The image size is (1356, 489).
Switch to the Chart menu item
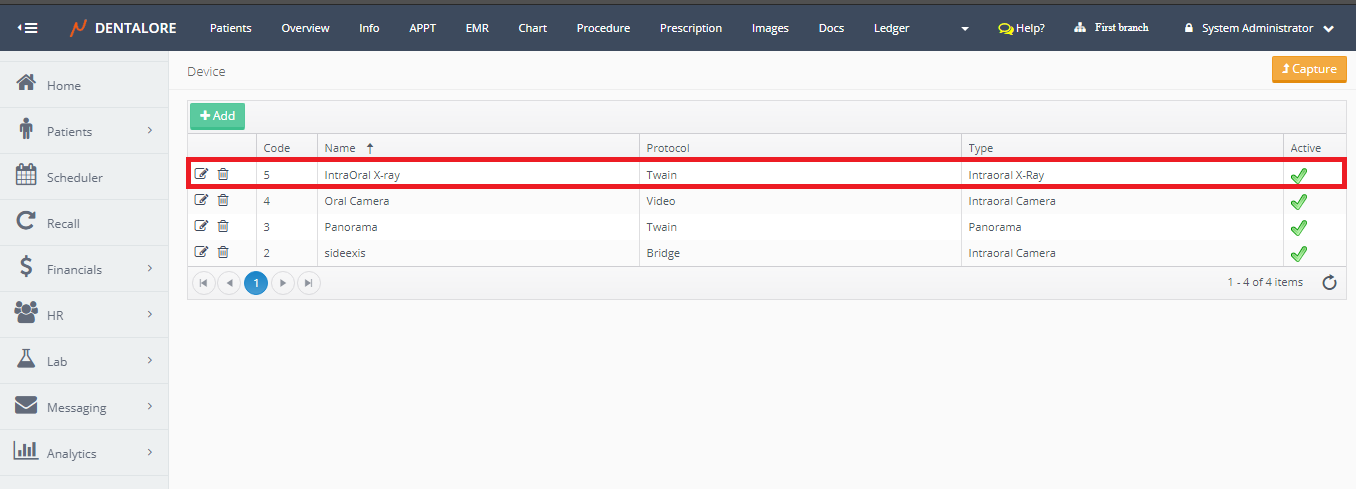click(532, 28)
